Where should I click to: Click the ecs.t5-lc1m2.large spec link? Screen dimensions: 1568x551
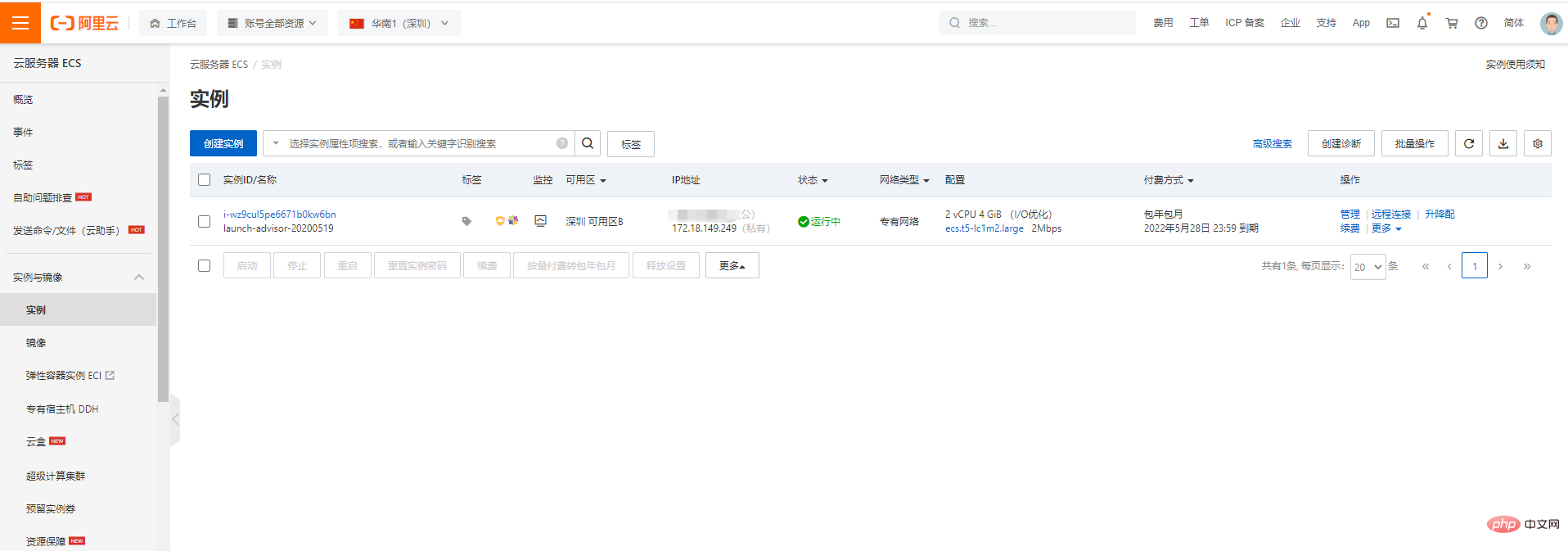click(984, 228)
